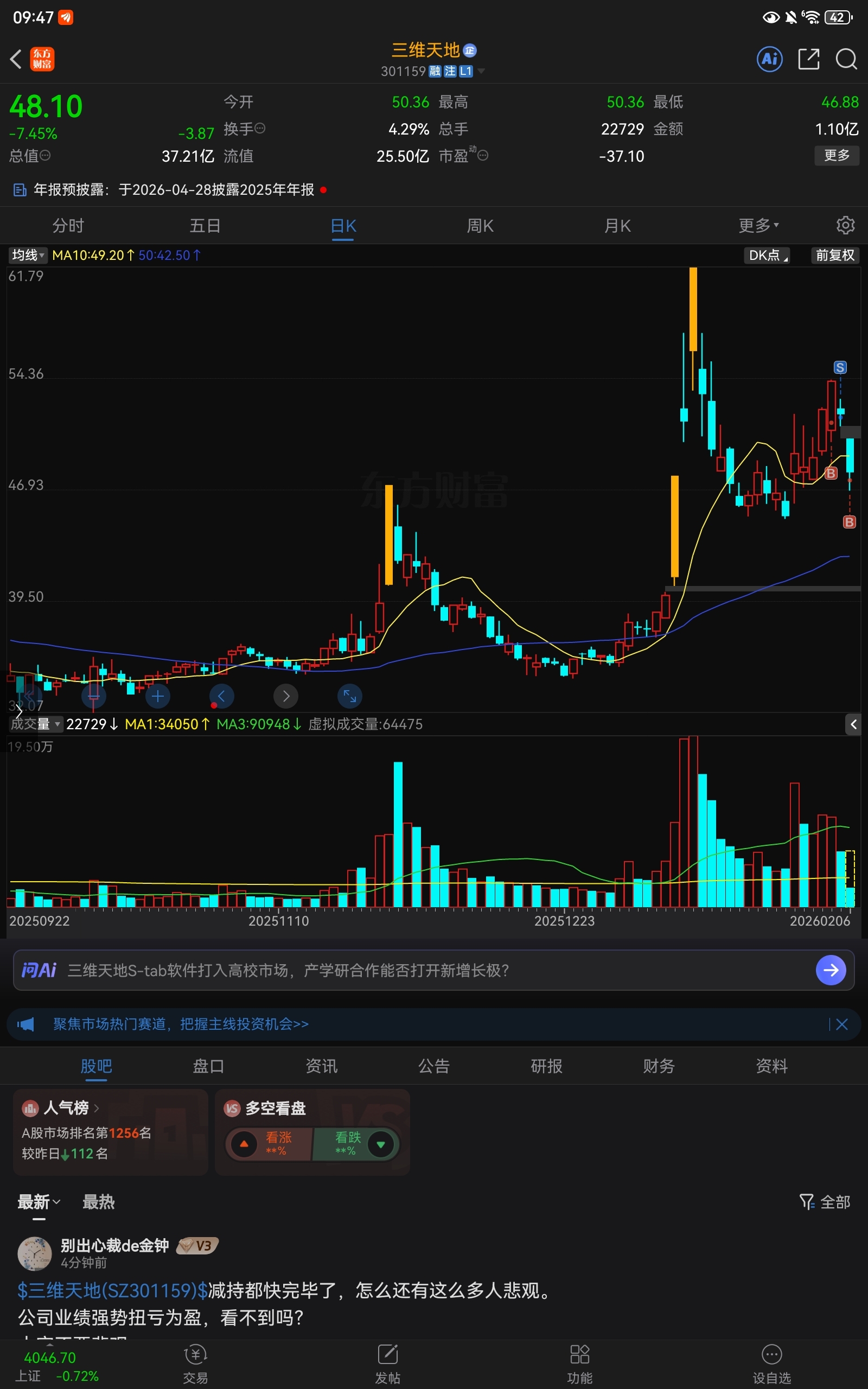Viewport: 868px width, 1389px height.
Task: Open 上证 index quote 4046.70
Action: click(x=58, y=1367)
